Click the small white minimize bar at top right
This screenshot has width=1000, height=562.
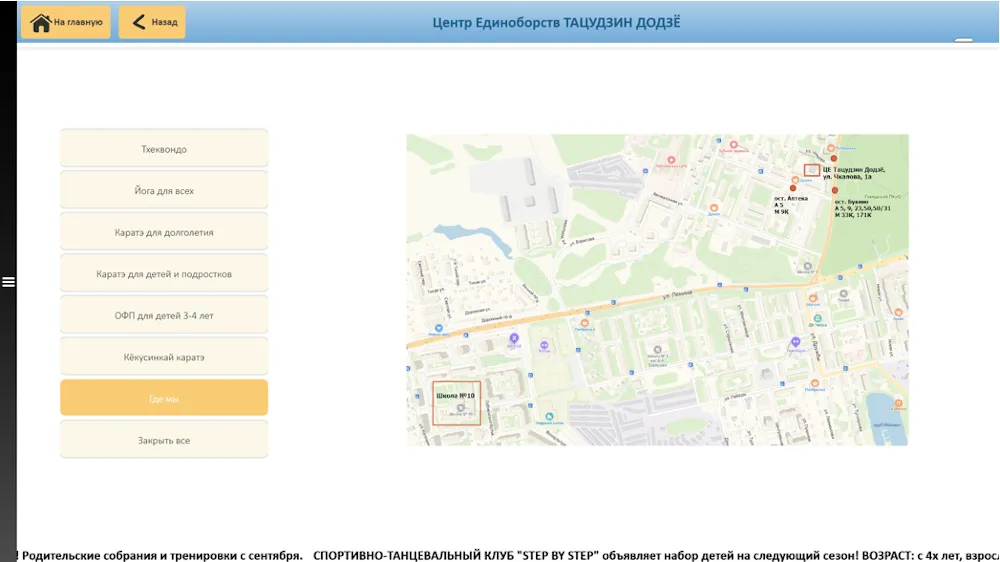point(963,40)
